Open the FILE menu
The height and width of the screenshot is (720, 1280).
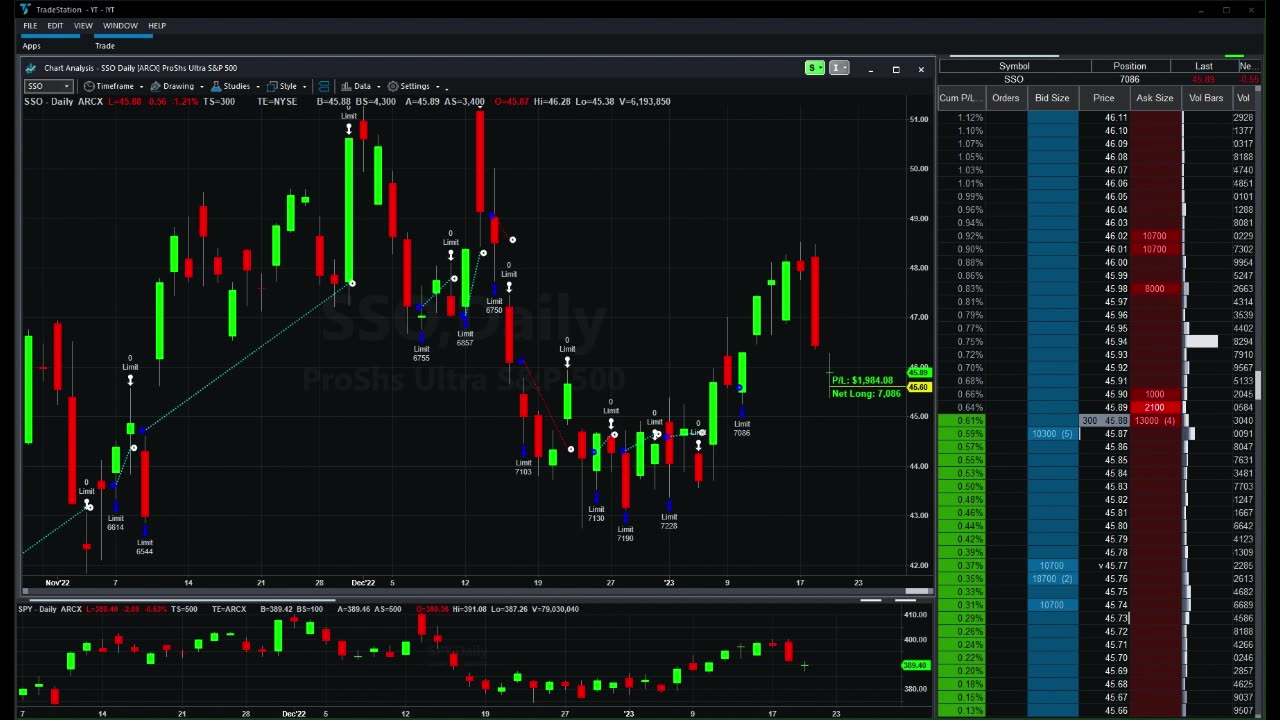(30, 26)
